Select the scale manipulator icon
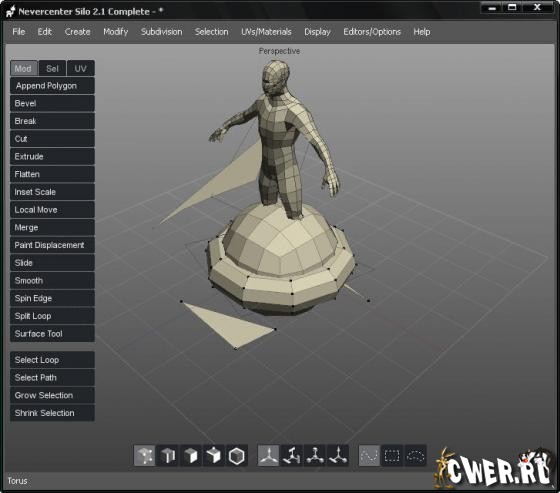Viewport: 560px width, 493px height. [x=315, y=455]
